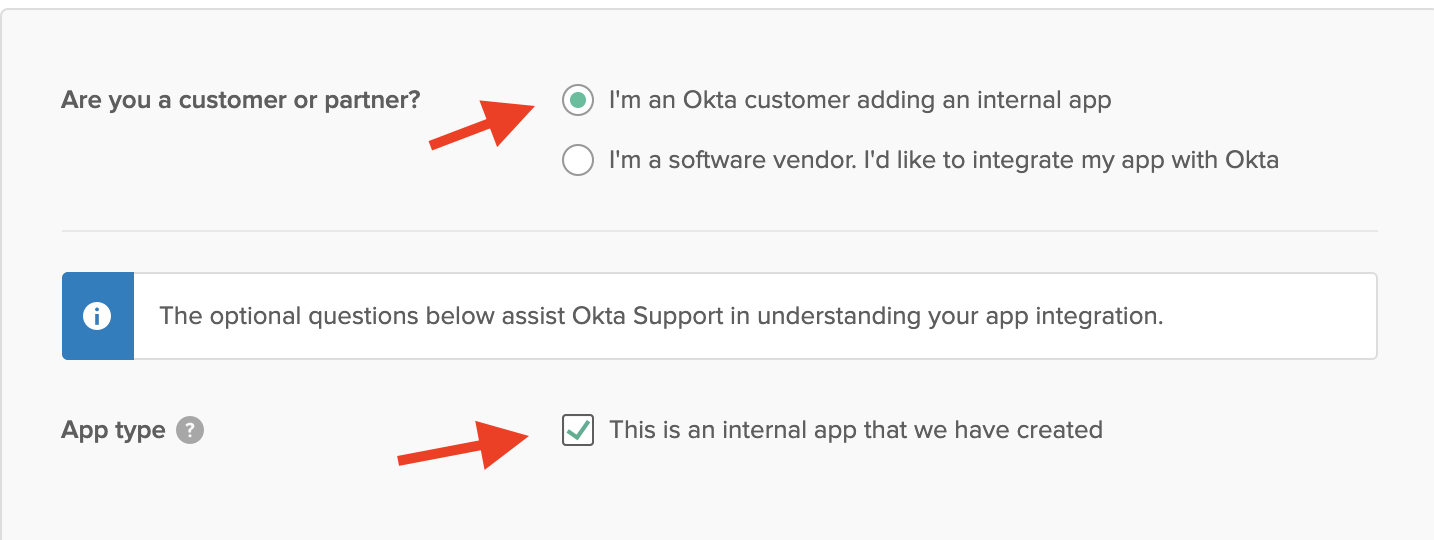The width and height of the screenshot is (1434, 540).
Task: Click the optional questions info message text
Action: pyautogui.click(x=661, y=316)
